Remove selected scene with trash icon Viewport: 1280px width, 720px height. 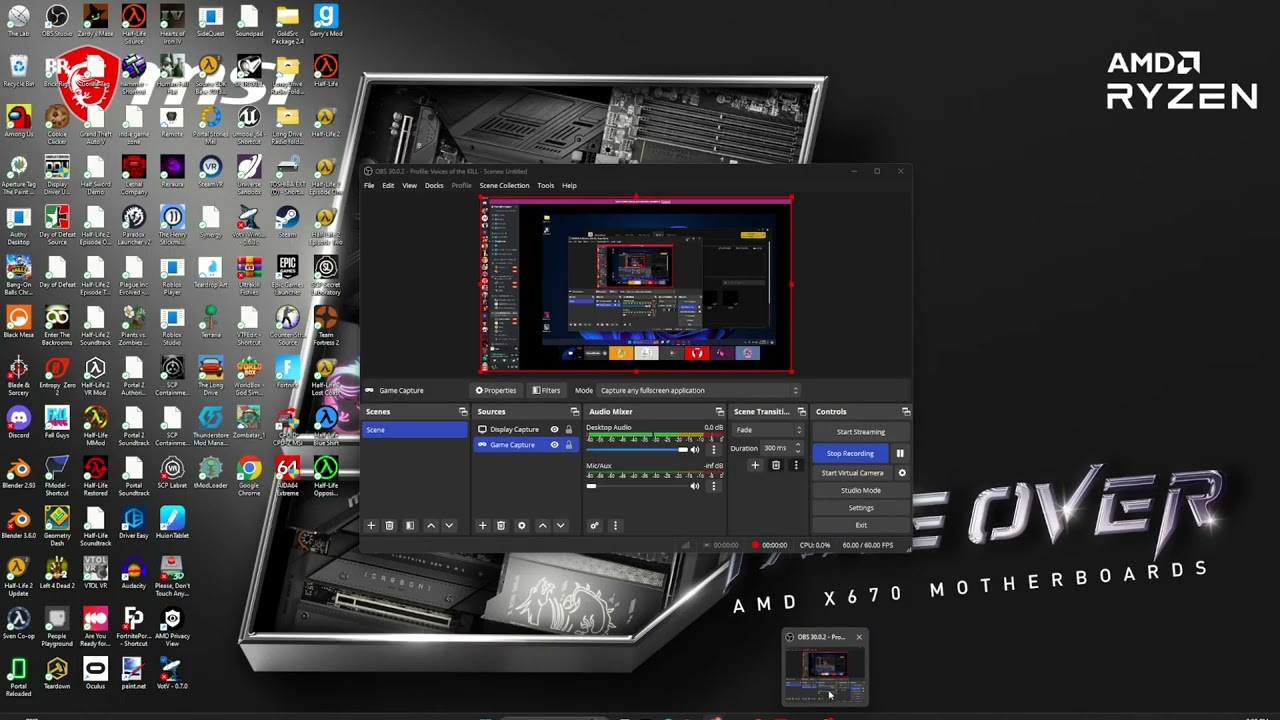point(390,526)
